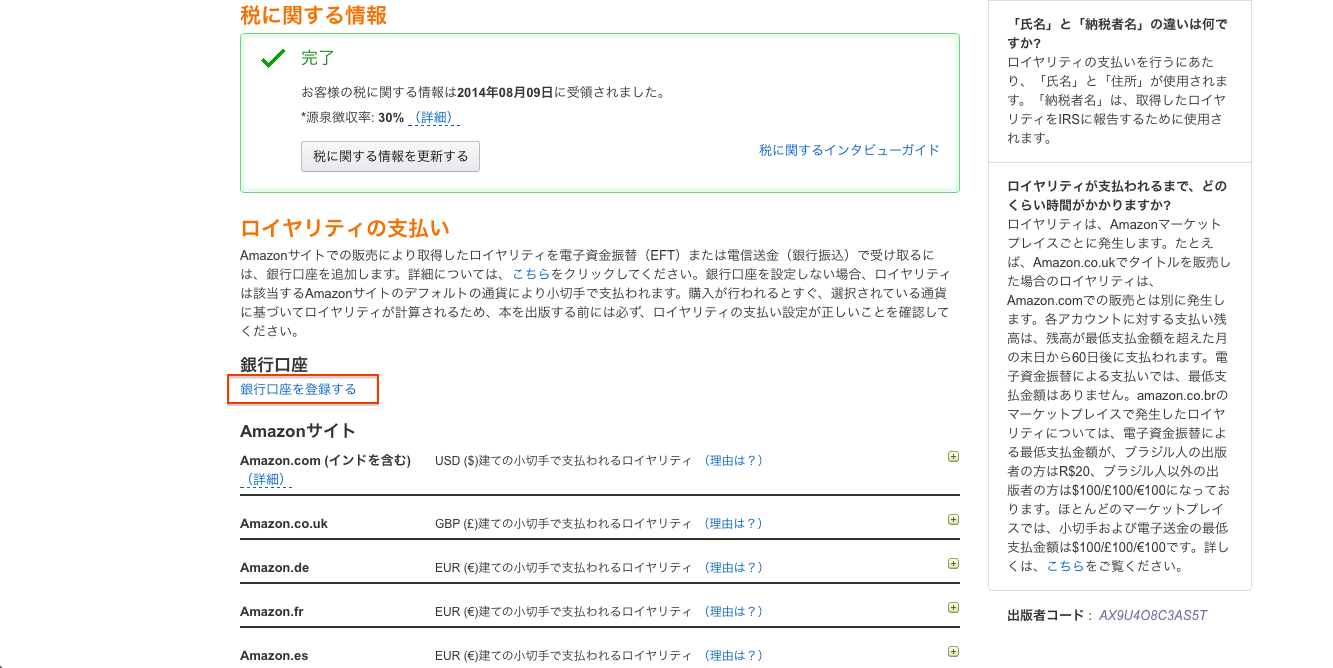1333x668 pixels.
Task: Click 「氏名」と「納税者名」の違い sidebar question
Action: click(x=1117, y=34)
